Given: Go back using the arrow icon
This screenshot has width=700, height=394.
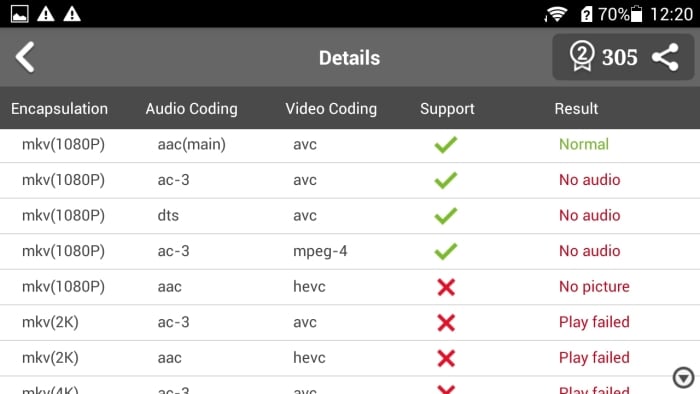Looking at the screenshot, I should (x=25, y=57).
